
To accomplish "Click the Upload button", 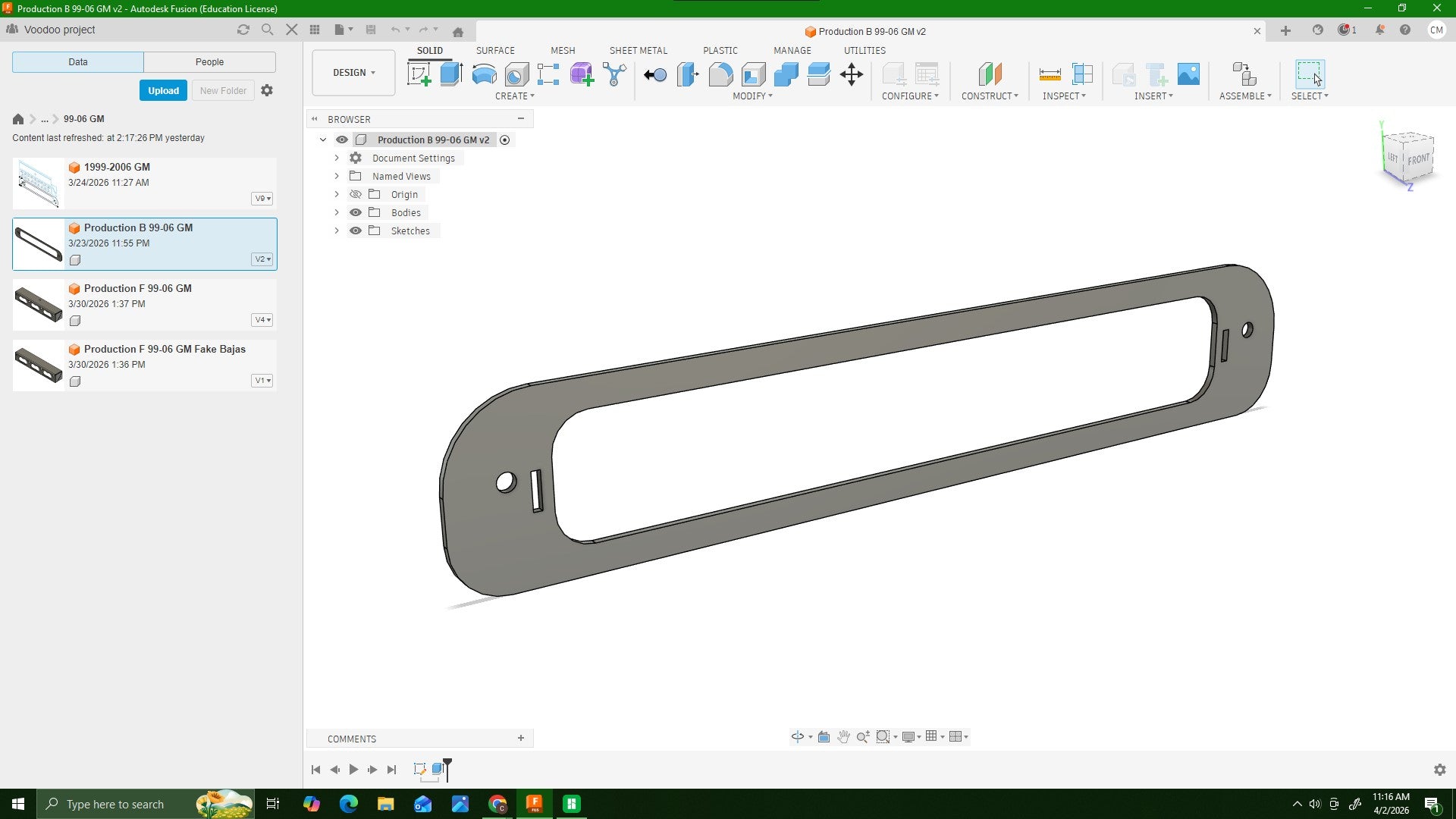I will pyautogui.click(x=163, y=90).
